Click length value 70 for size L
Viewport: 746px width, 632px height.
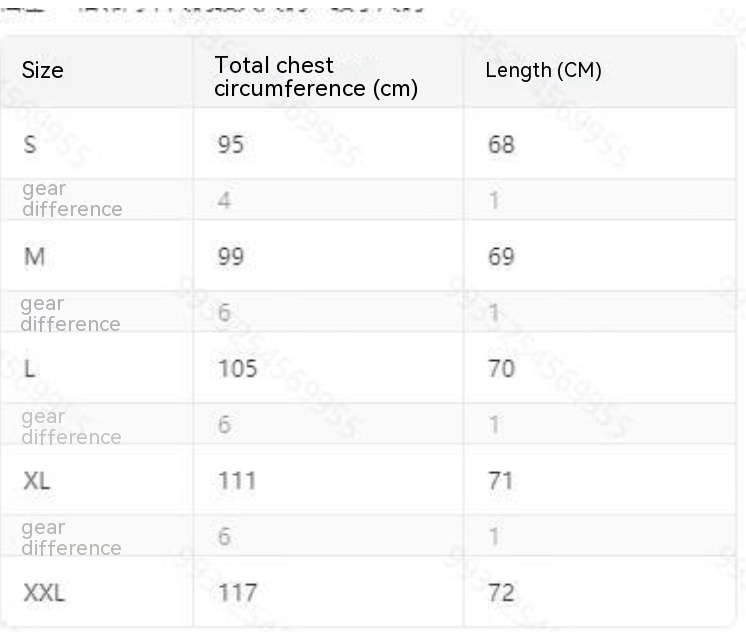[x=501, y=369]
